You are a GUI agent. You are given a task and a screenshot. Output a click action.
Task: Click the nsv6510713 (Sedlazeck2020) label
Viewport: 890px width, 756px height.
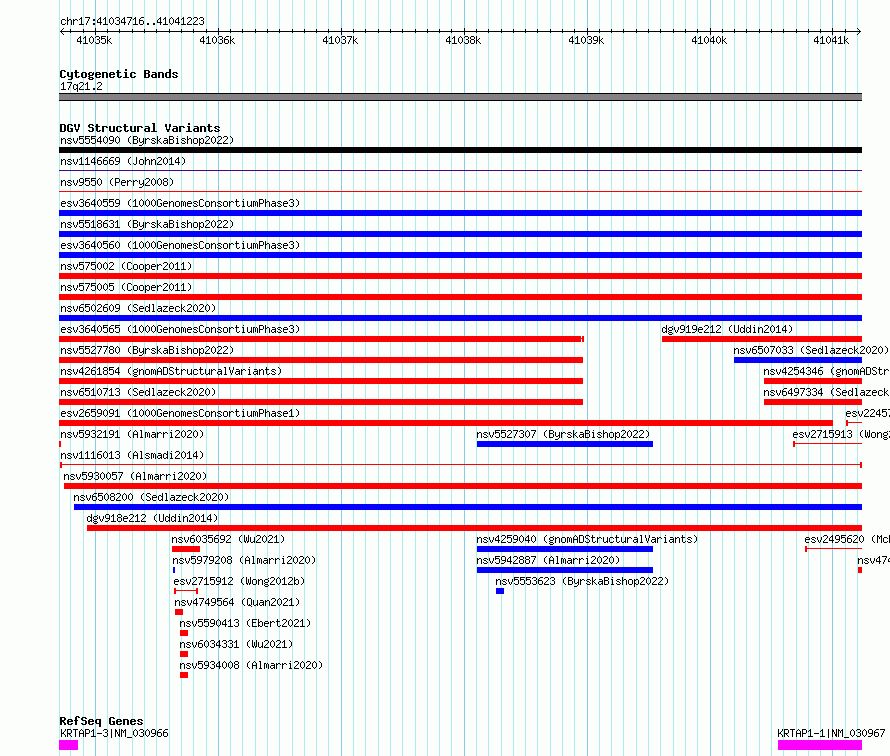[138, 392]
